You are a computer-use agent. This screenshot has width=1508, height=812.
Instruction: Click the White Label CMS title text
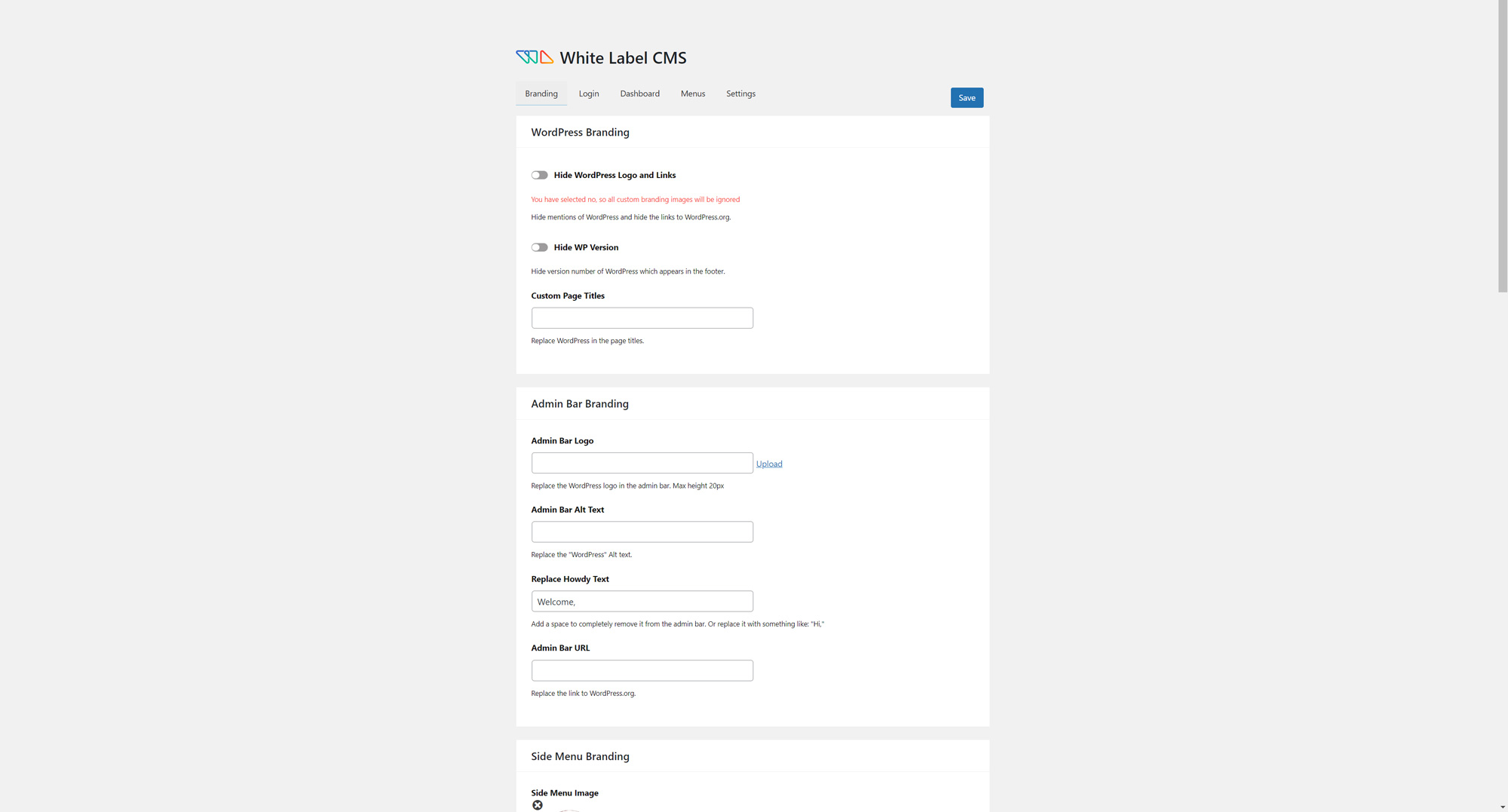click(623, 57)
